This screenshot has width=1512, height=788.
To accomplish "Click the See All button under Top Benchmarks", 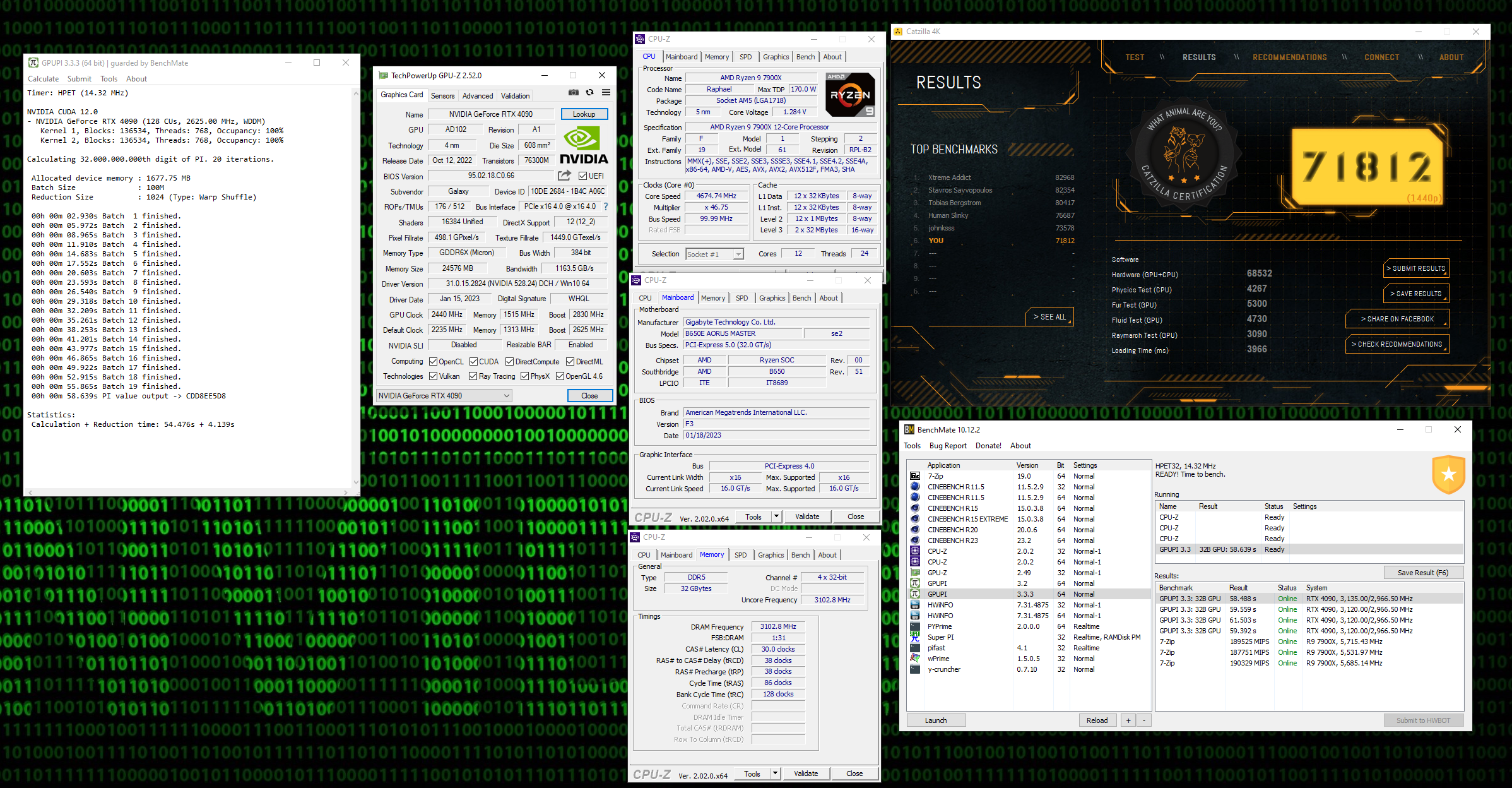I will pyautogui.click(x=1049, y=317).
